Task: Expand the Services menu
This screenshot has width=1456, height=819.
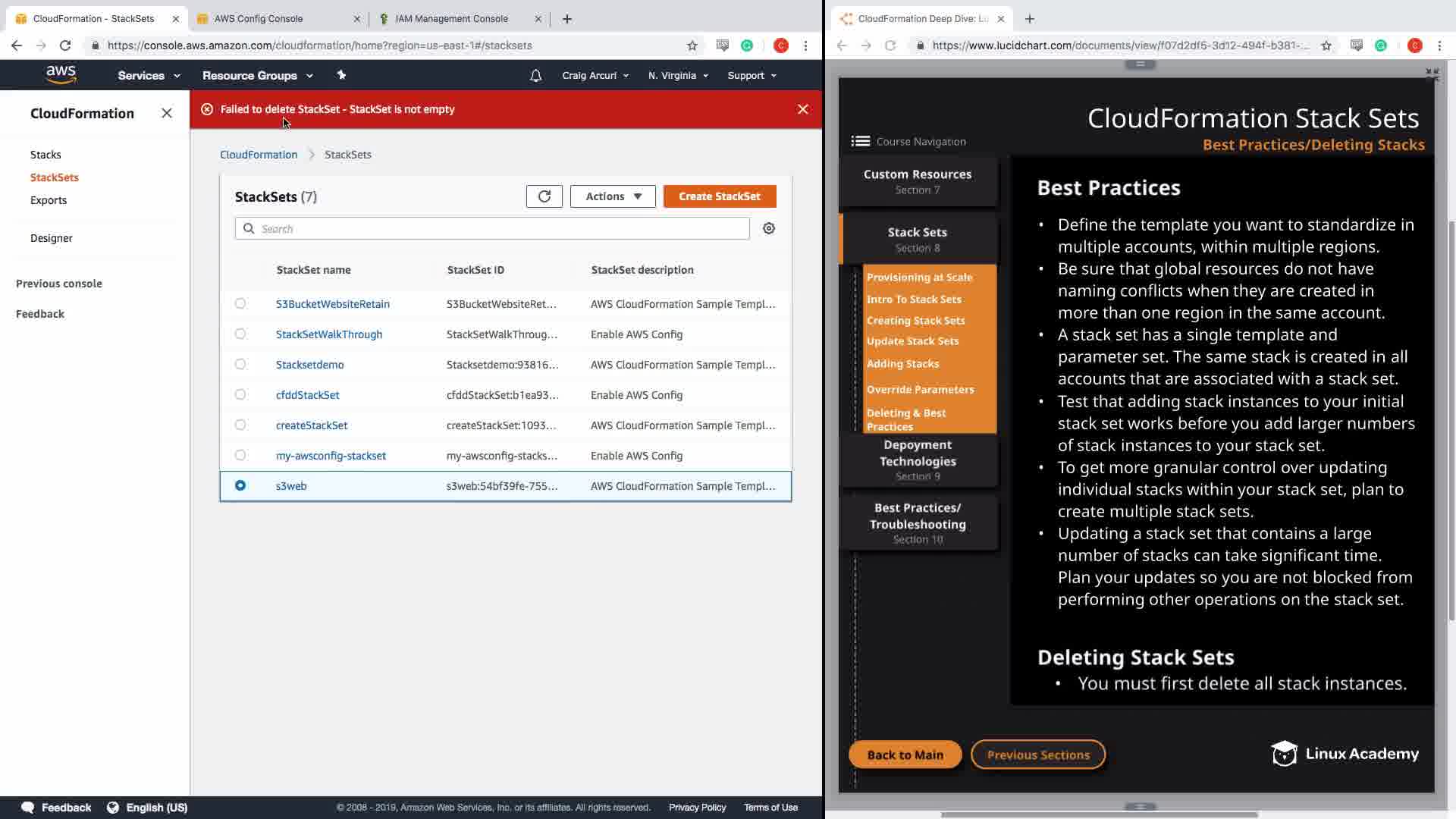Action: pyautogui.click(x=149, y=76)
